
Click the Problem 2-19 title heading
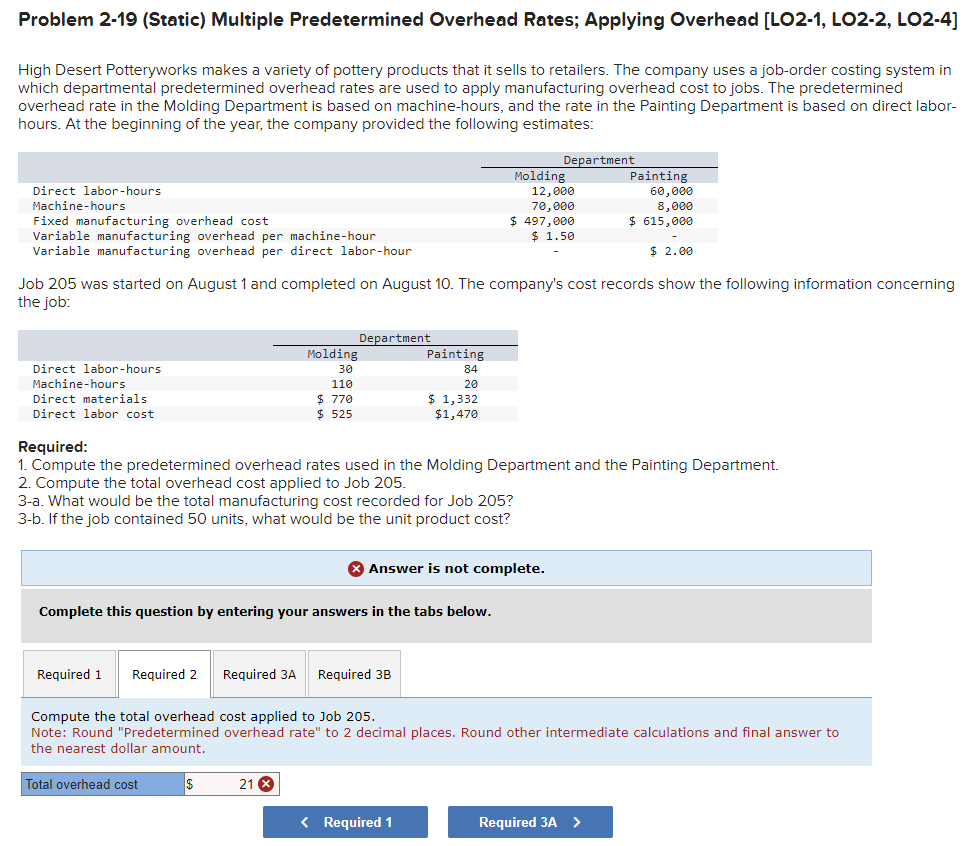pos(489,18)
